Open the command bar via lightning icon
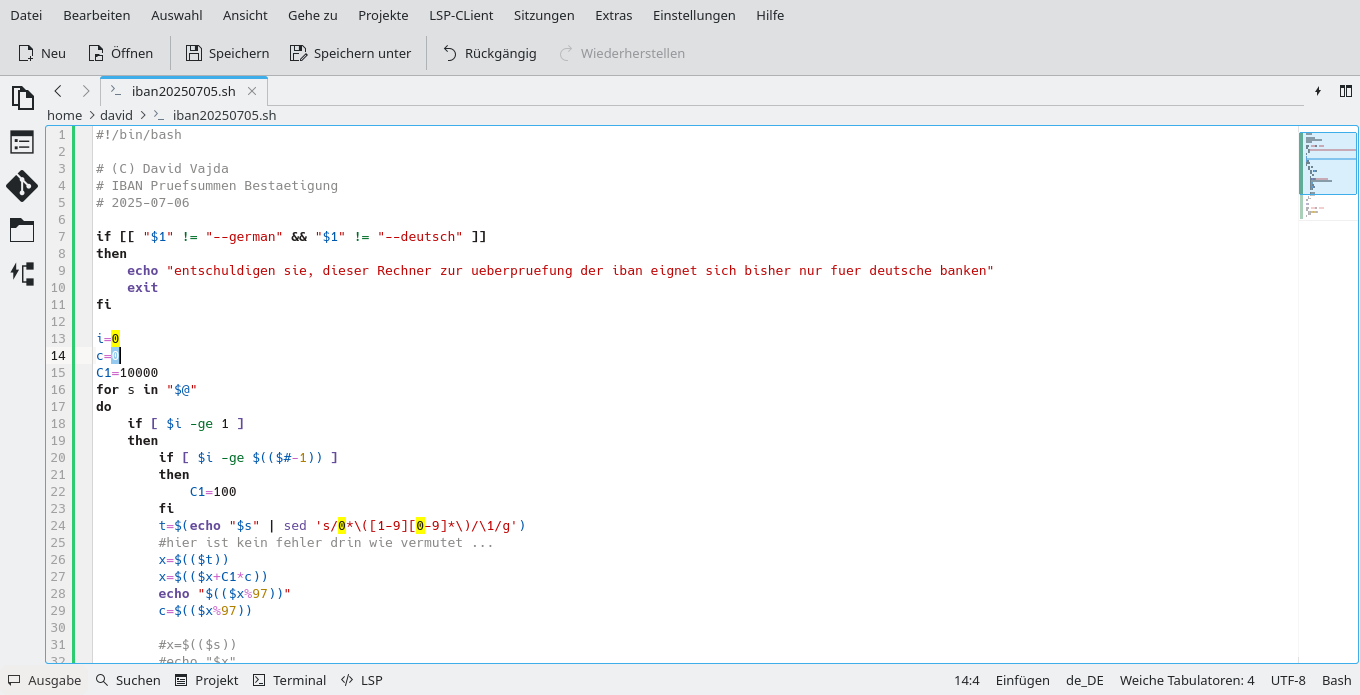 pyautogui.click(x=1318, y=90)
